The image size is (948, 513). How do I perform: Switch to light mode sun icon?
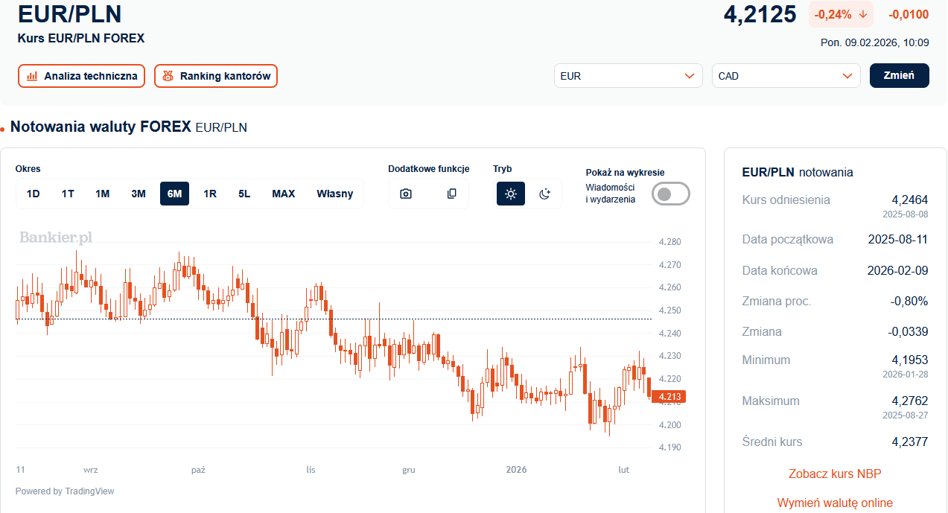(511, 194)
